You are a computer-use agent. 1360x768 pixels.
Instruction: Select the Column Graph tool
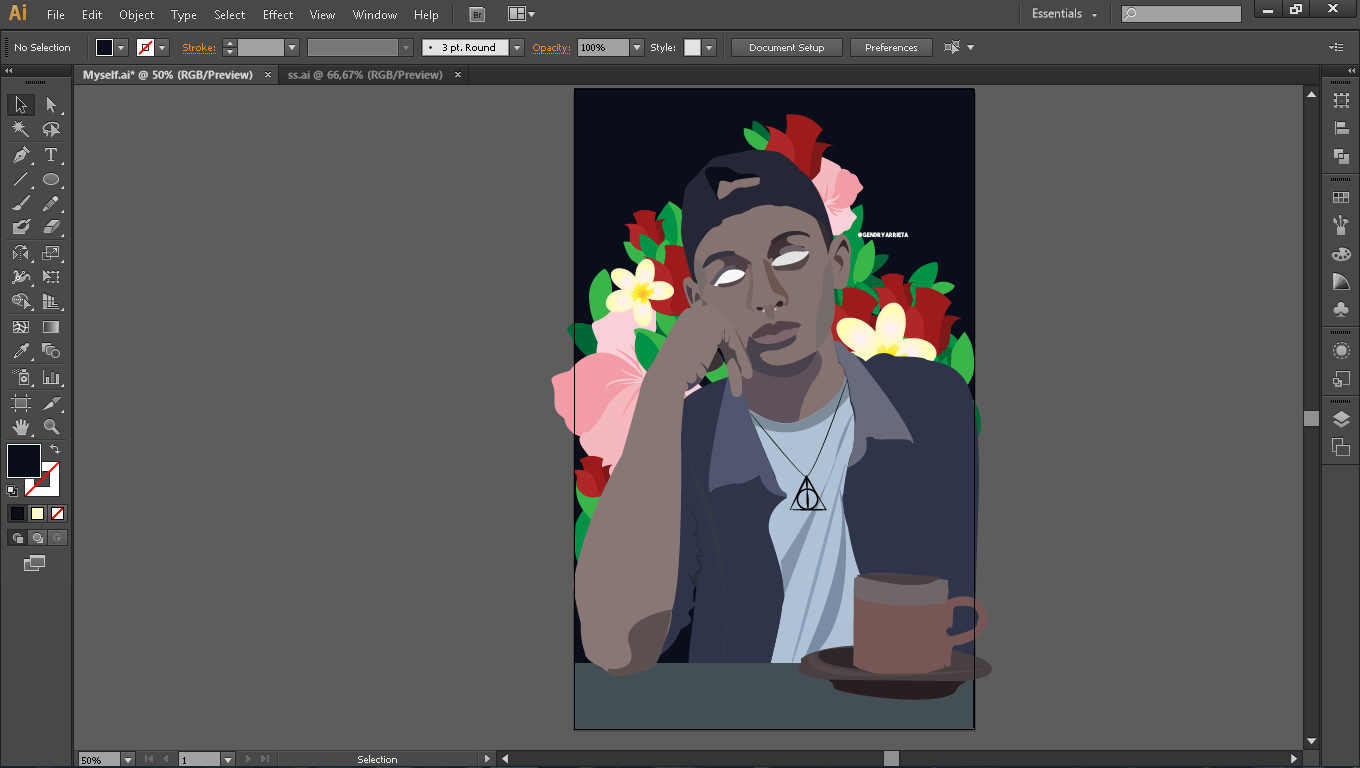51,377
